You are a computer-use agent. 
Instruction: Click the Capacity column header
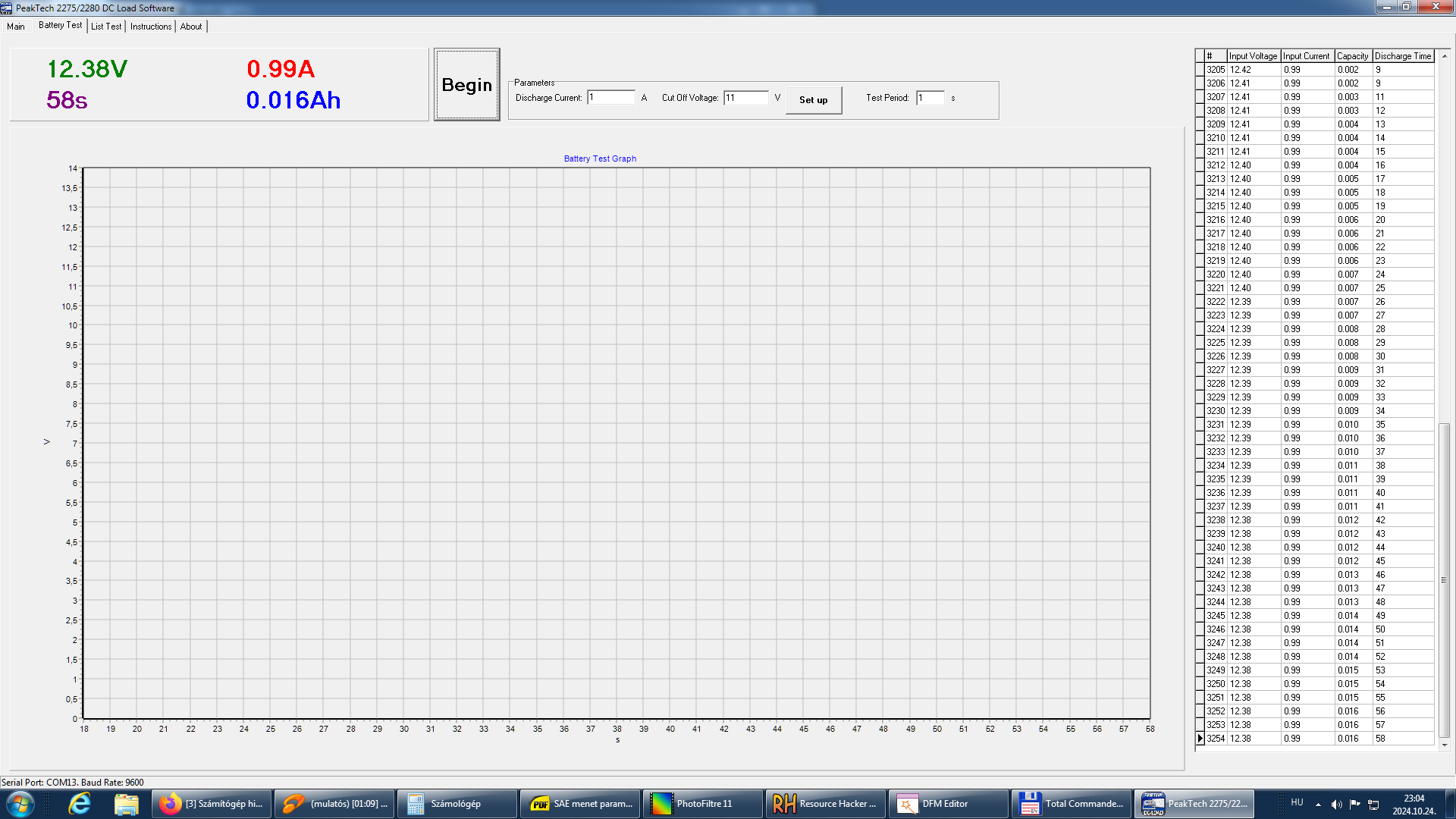(x=1352, y=56)
